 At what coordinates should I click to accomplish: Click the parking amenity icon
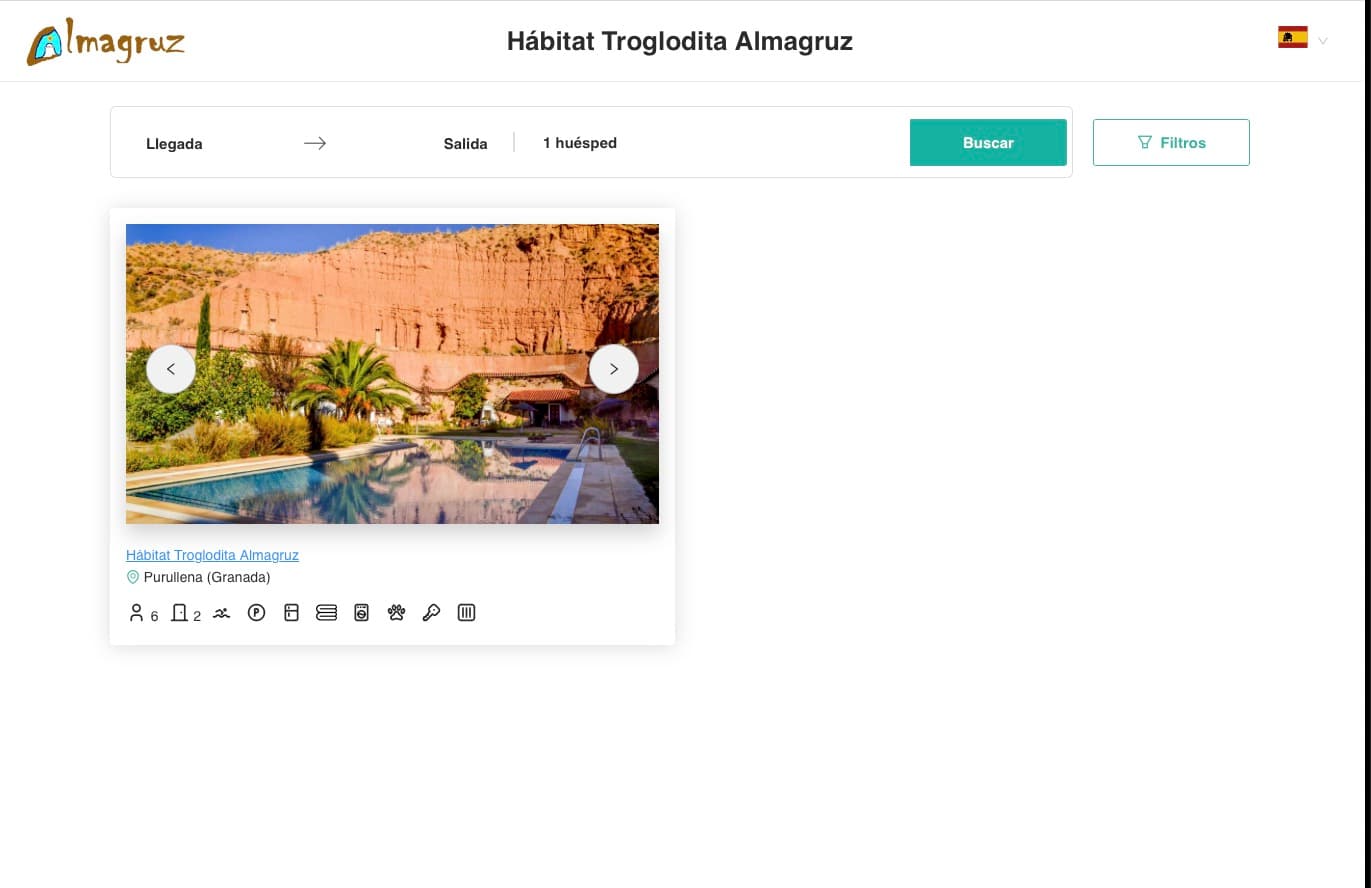[256, 613]
